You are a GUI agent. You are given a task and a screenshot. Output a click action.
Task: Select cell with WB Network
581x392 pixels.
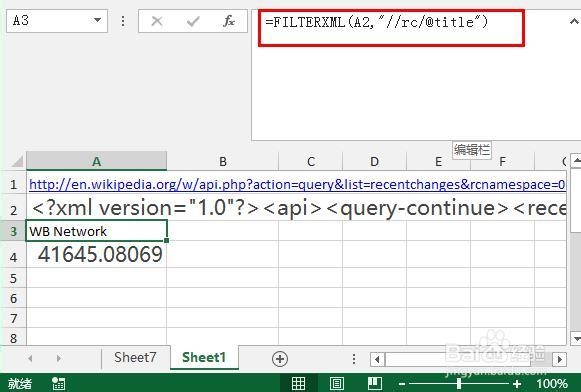click(x=96, y=231)
